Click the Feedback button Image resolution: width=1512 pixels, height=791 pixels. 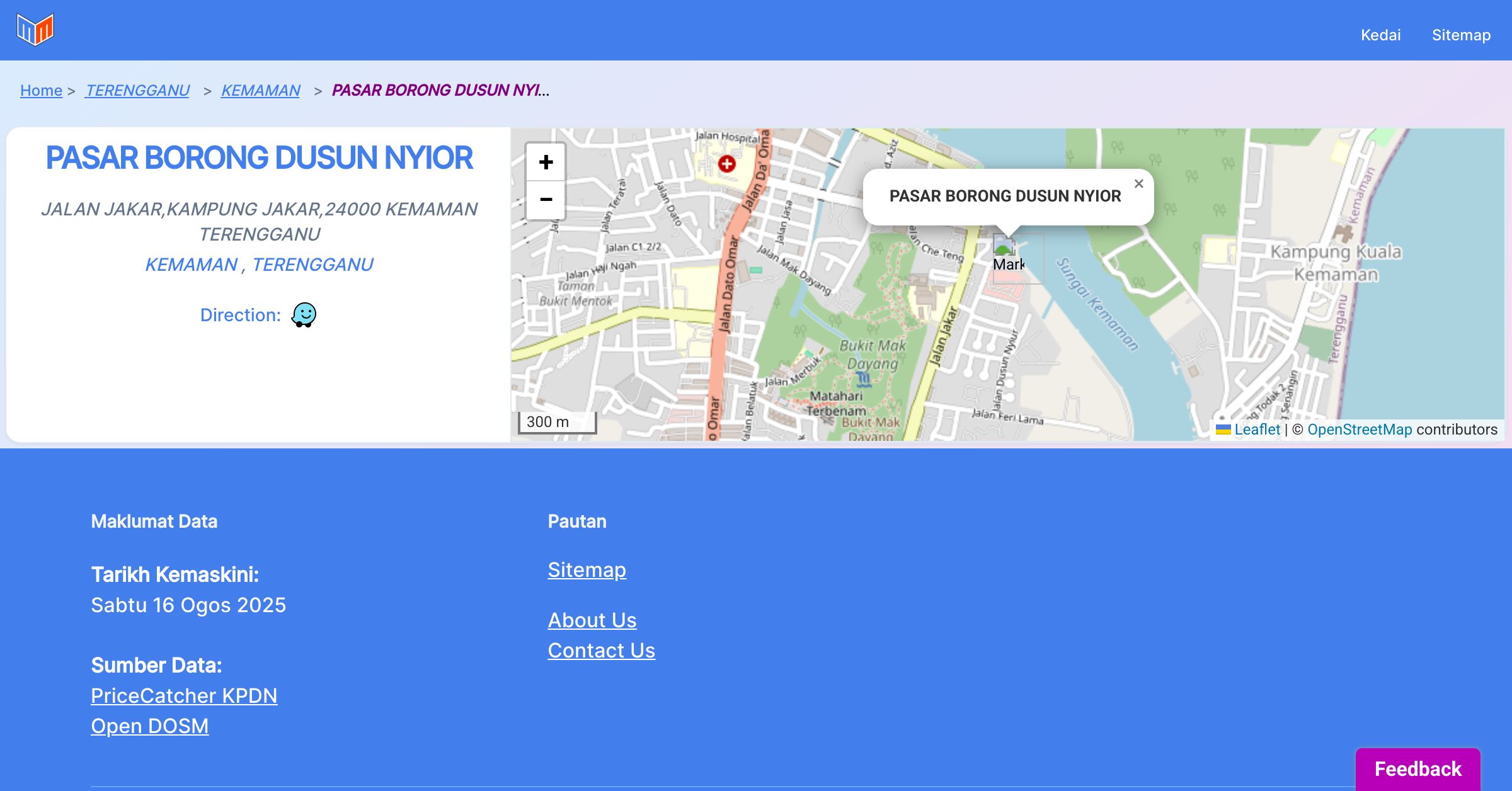[1417, 769]
